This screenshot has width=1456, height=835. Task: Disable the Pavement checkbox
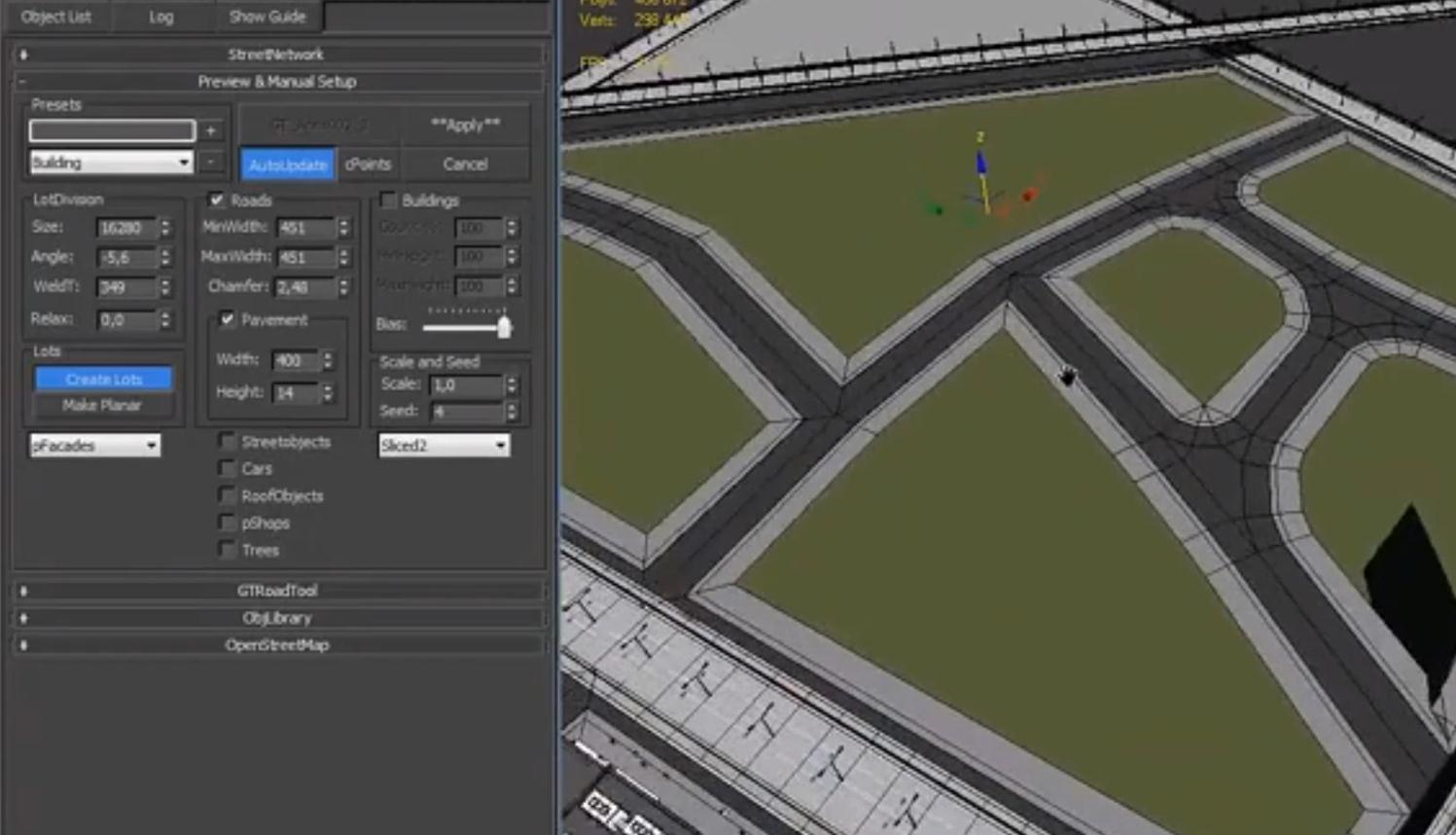click(x=227, y=320)
